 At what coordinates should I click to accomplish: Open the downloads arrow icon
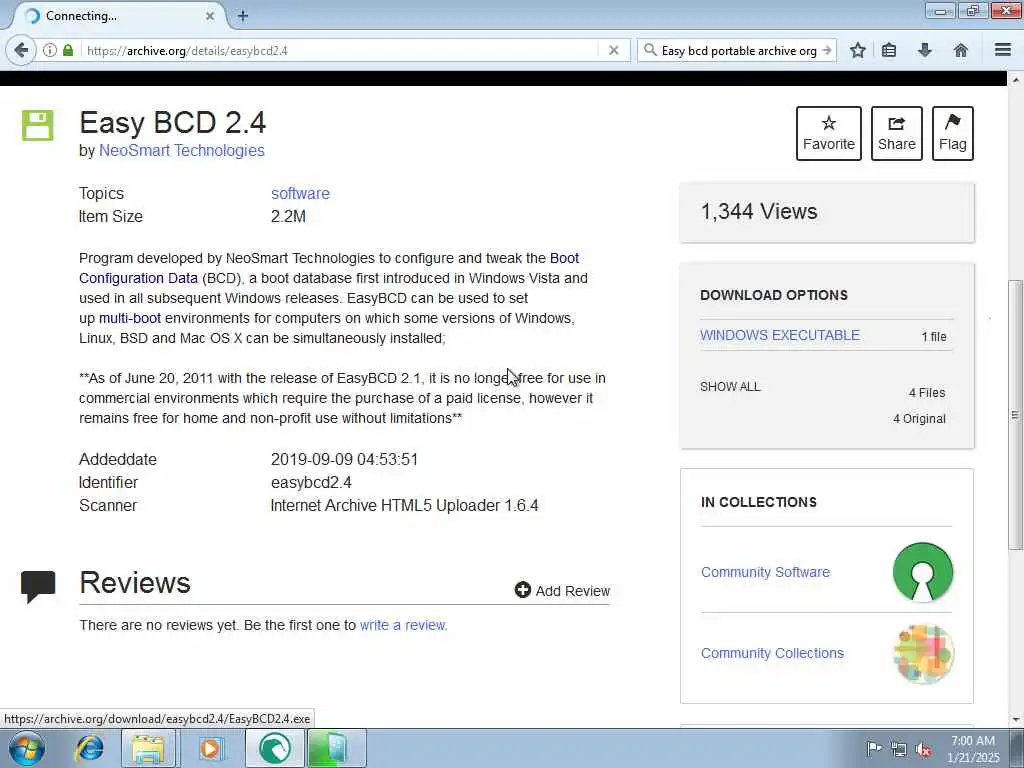925,50
